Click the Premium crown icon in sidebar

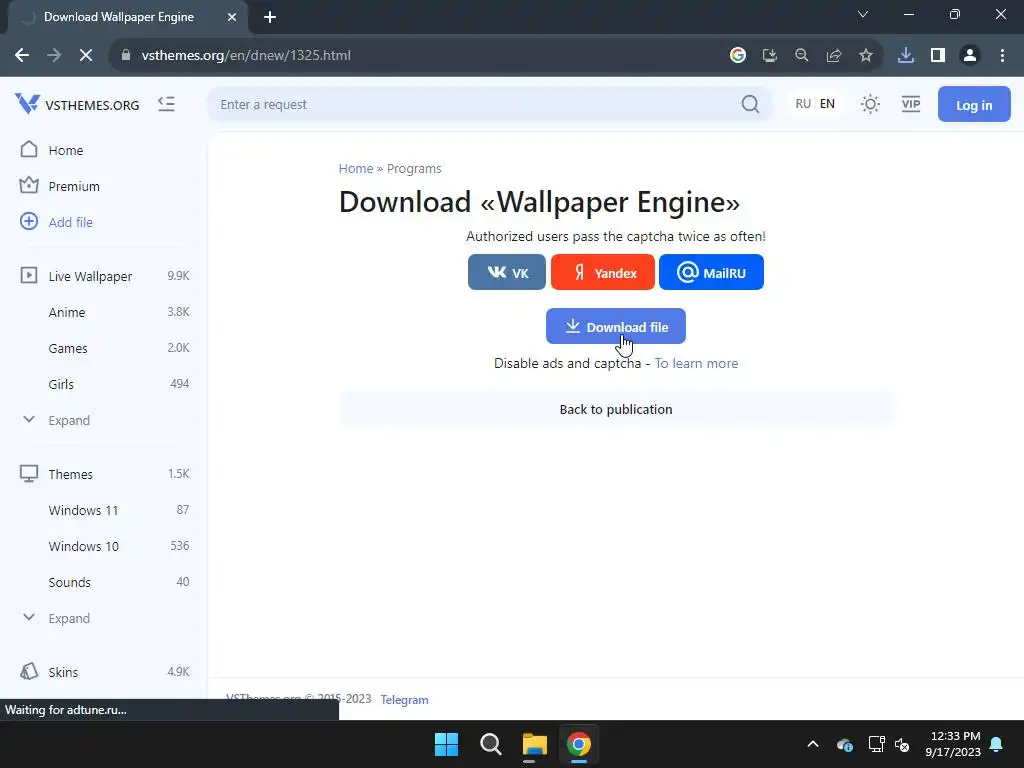tap(29, 185)
